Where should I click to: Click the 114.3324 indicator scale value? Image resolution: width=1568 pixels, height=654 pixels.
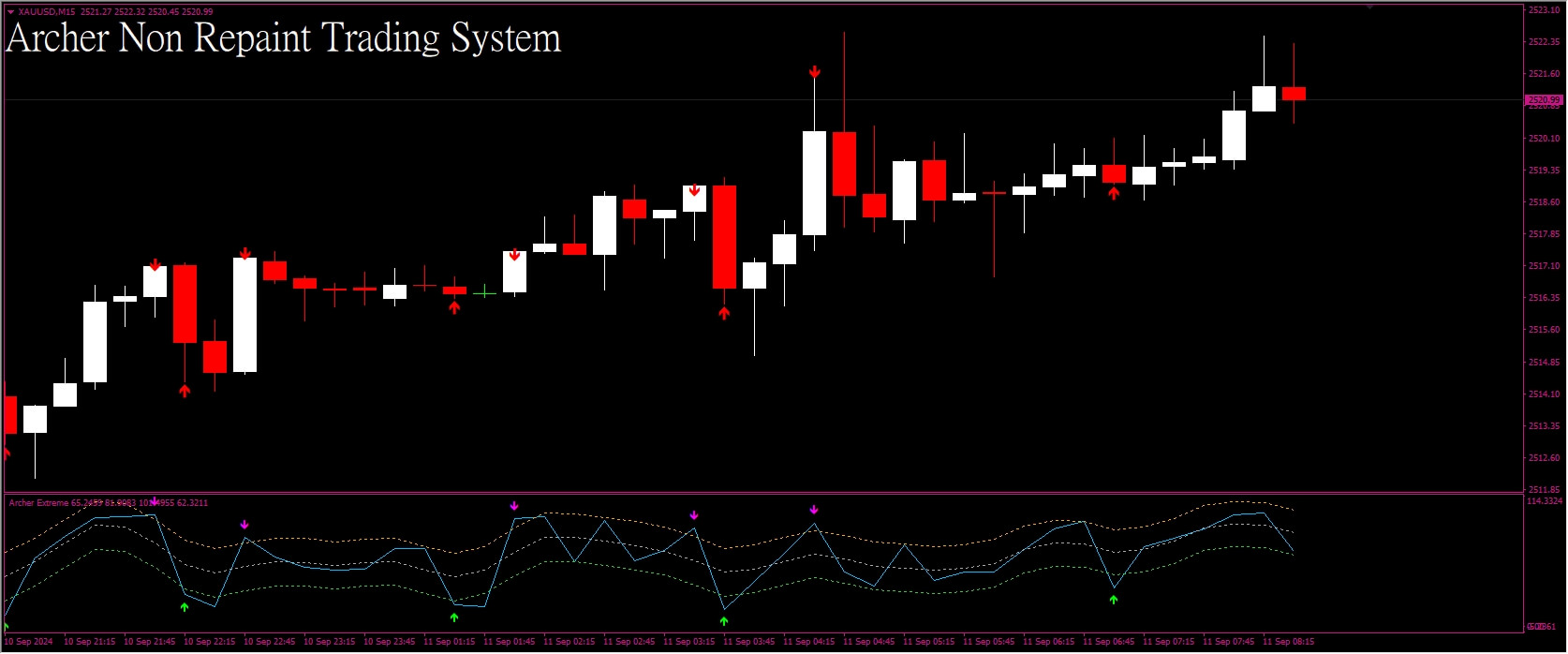coord(1545,501)
